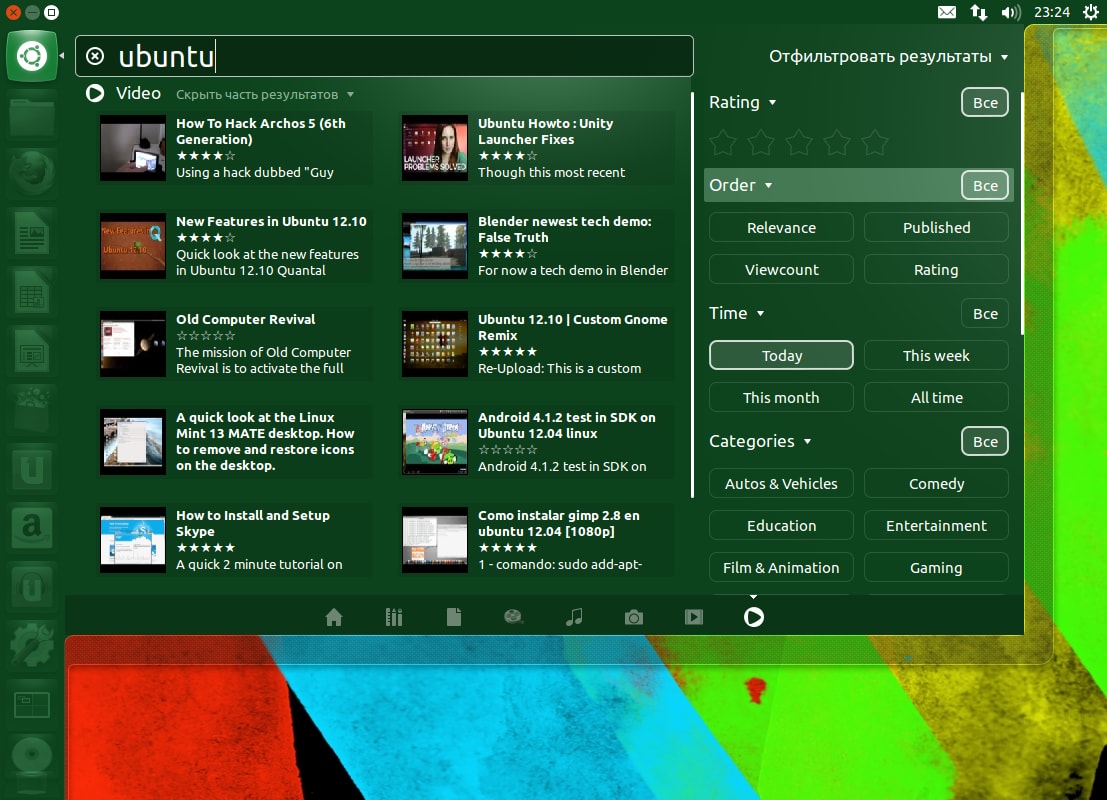The width and height of the screenshot is (1107, 800).
Task: Launch LibreOffice Calc from the launcher
Action: click(x=32, y=290)
